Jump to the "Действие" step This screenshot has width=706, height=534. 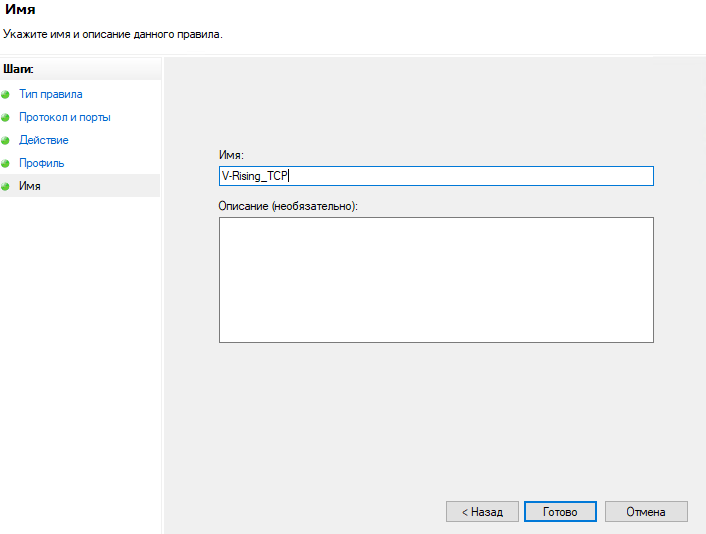pyautogui.click(x=44, y=140)
